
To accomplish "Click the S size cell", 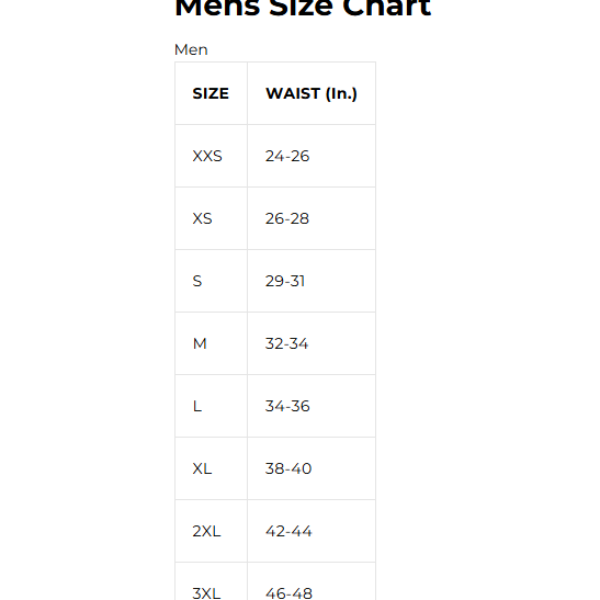I will tap(197, 281).
